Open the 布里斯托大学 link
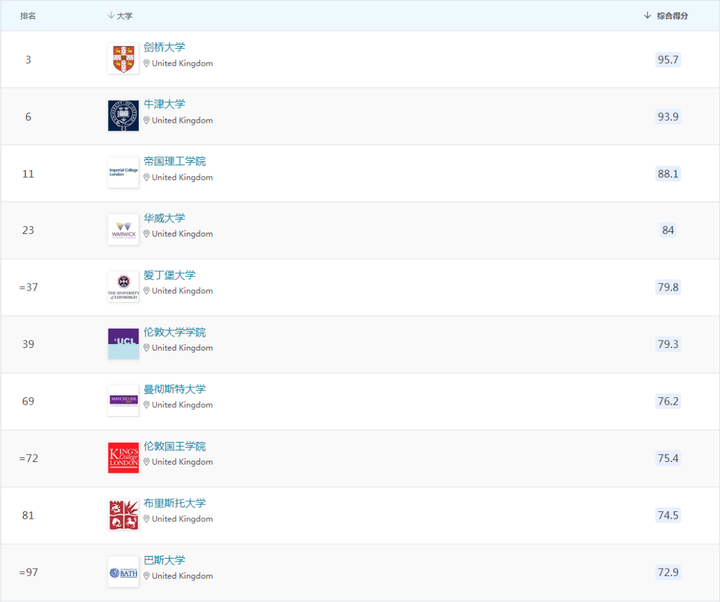The width and height of the screenshot is (720, 602). [174, 503]
